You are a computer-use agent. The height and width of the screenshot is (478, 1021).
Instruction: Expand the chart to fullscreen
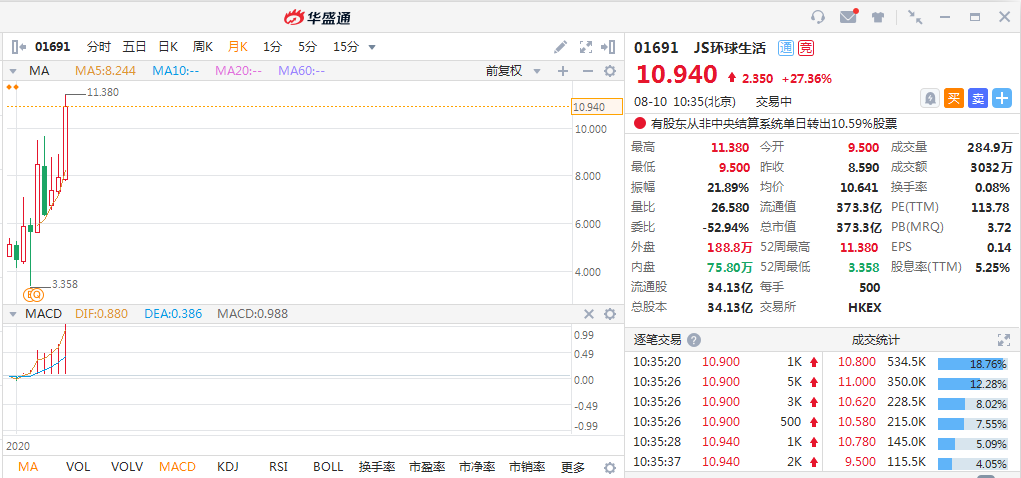(586, 47)
